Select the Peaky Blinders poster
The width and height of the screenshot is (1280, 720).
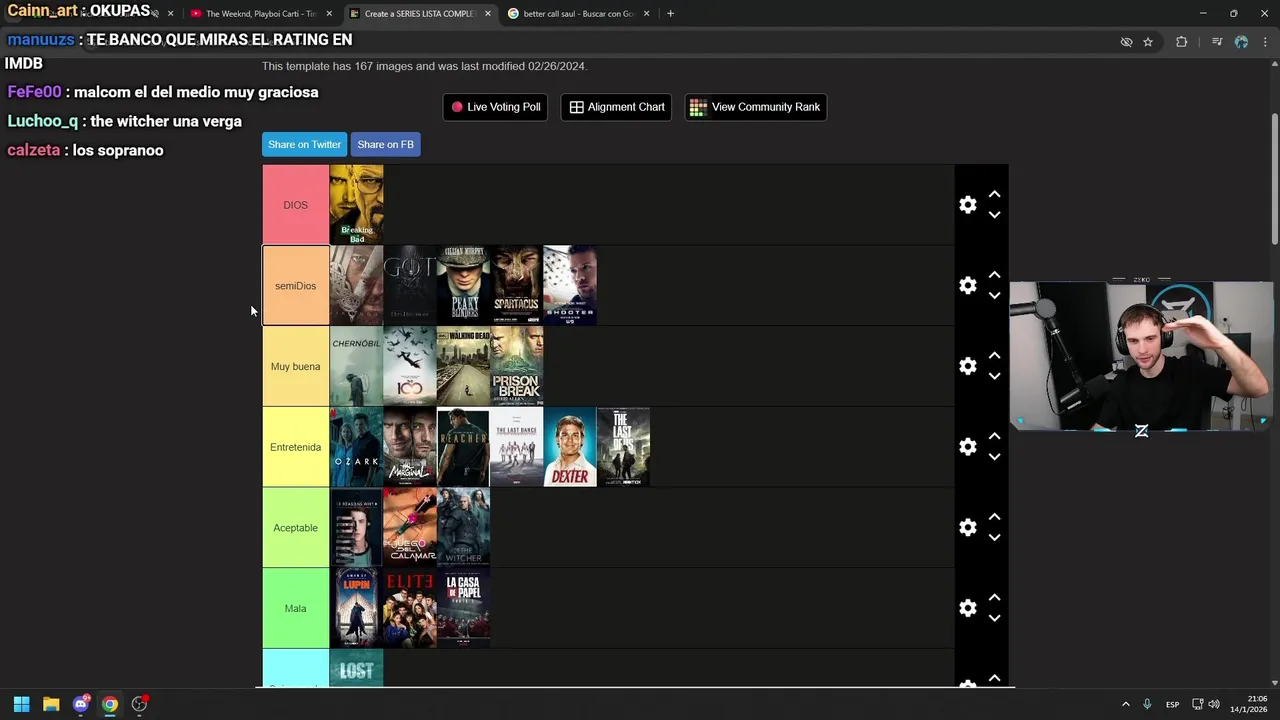463,286
